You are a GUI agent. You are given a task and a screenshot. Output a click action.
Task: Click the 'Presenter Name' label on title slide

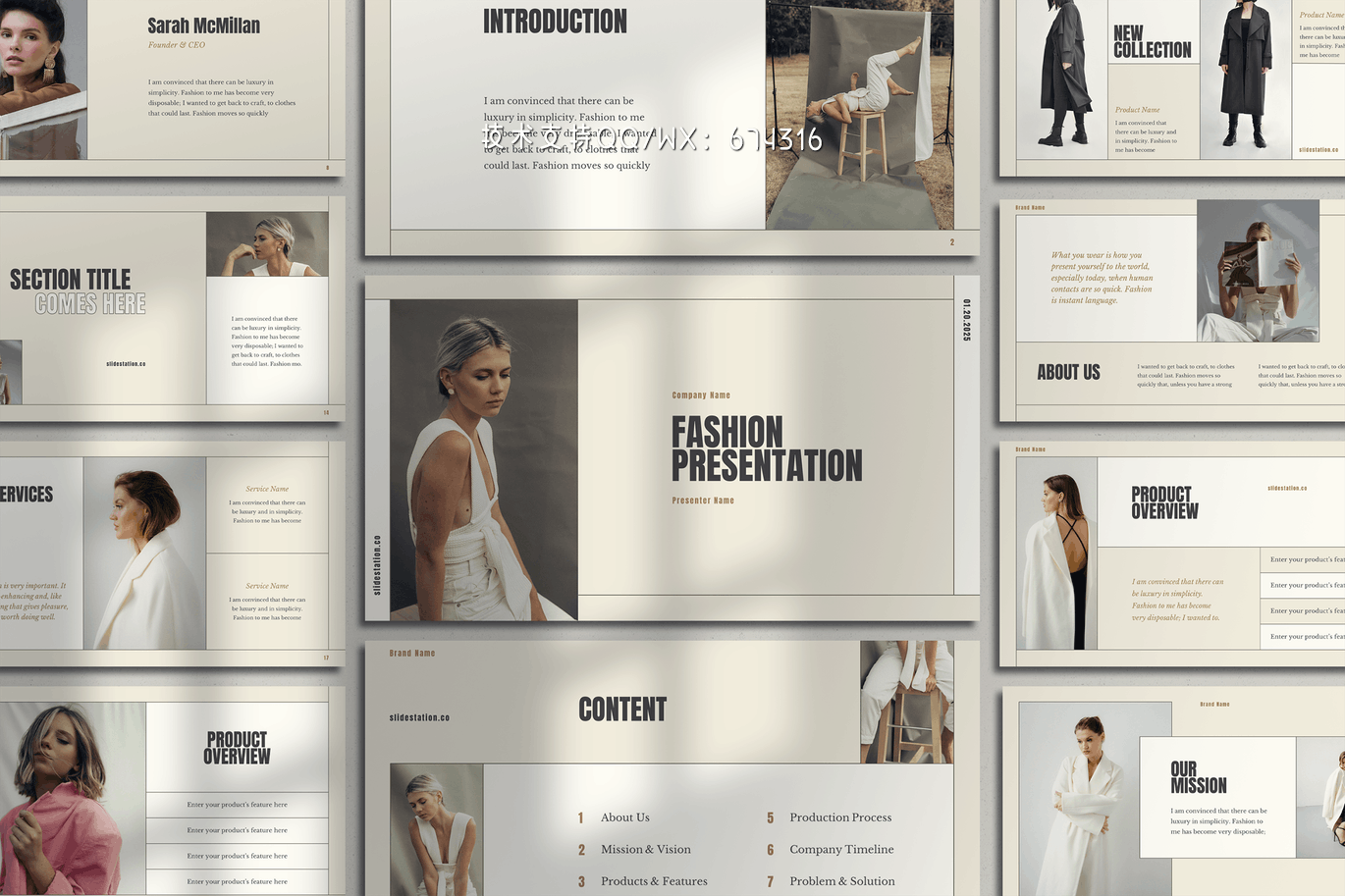pos(703,501)
